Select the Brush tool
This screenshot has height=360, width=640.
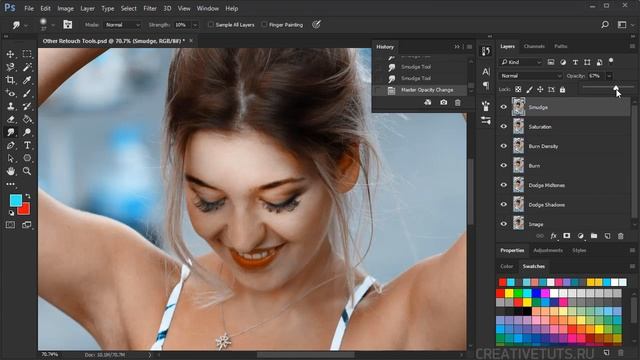point(27,93)
